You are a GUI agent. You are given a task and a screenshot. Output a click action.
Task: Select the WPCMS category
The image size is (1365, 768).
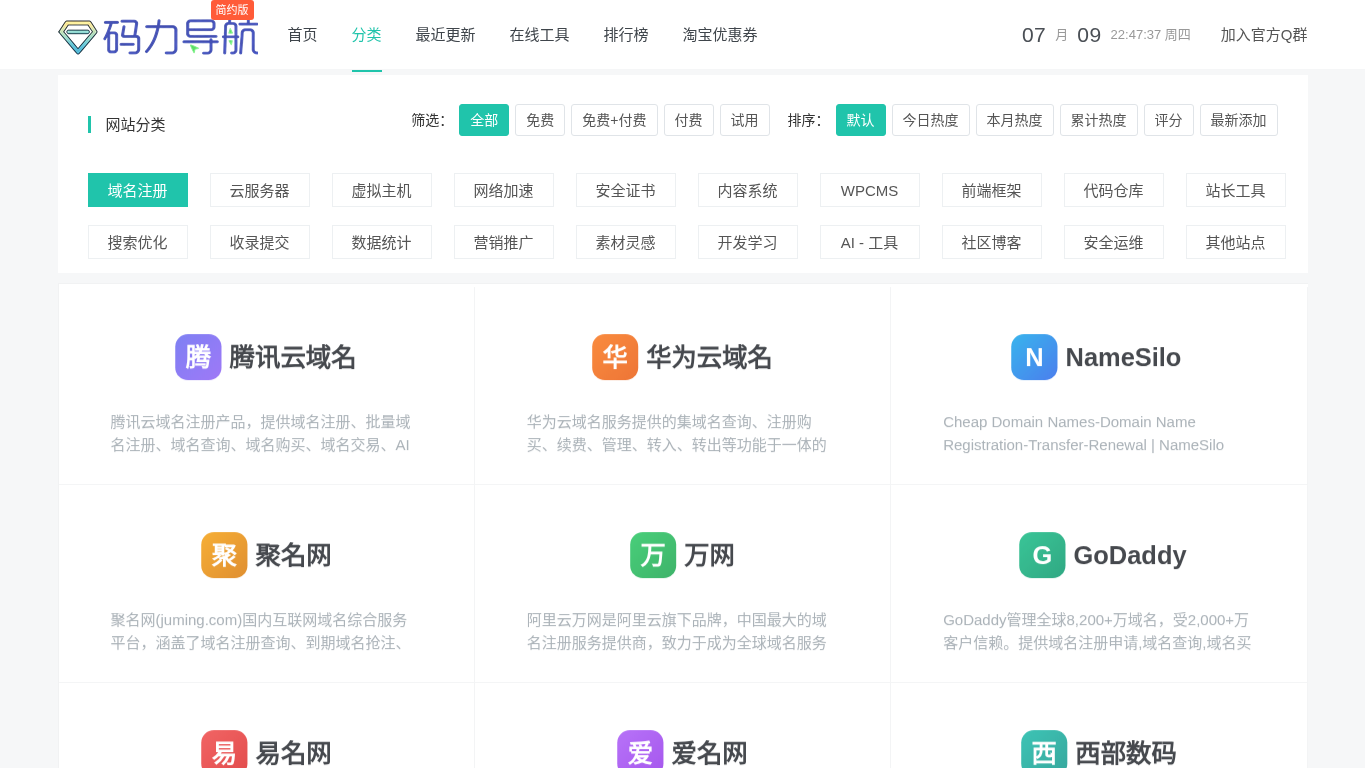click(x=870, y=190)
